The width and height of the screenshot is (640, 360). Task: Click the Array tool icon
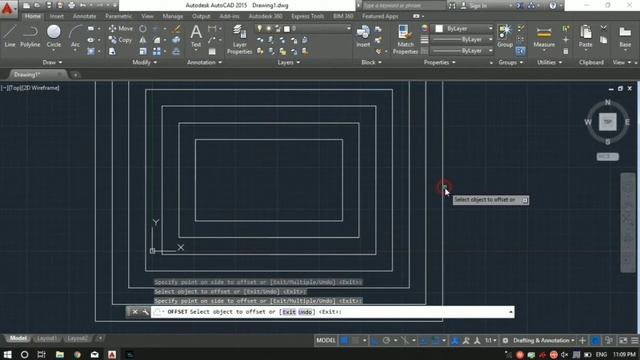point(157,51)
